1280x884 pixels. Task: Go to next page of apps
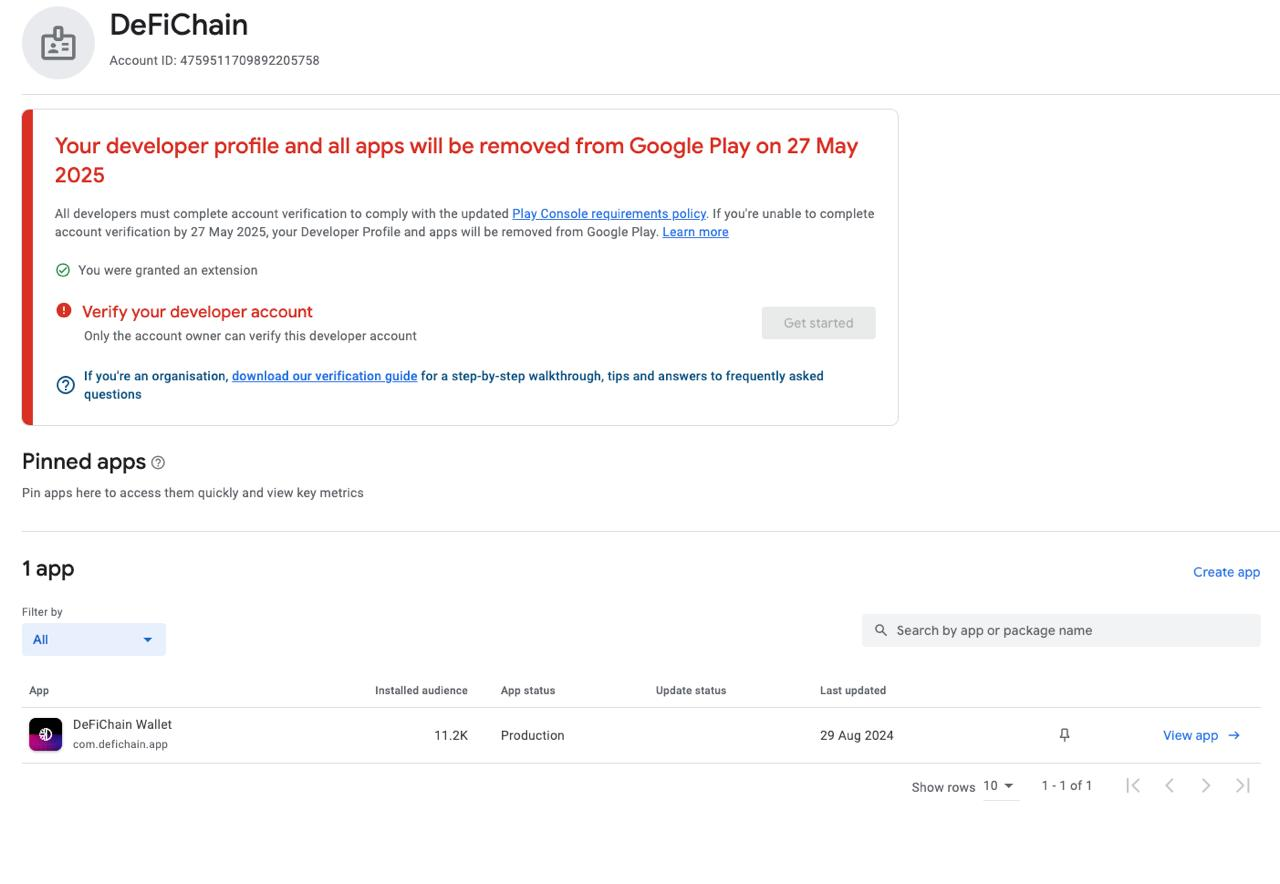click(1206, 786)
